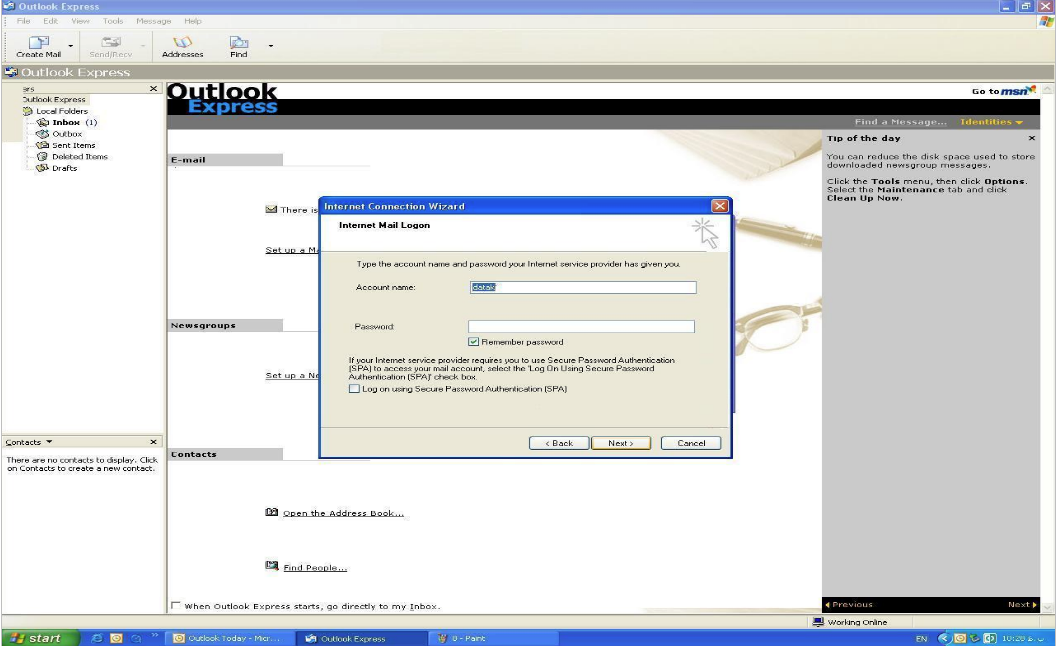The height and width of the screenshot is (646, 1056).
Task: Click the Find a Message link
Action: tap(900, 122)
